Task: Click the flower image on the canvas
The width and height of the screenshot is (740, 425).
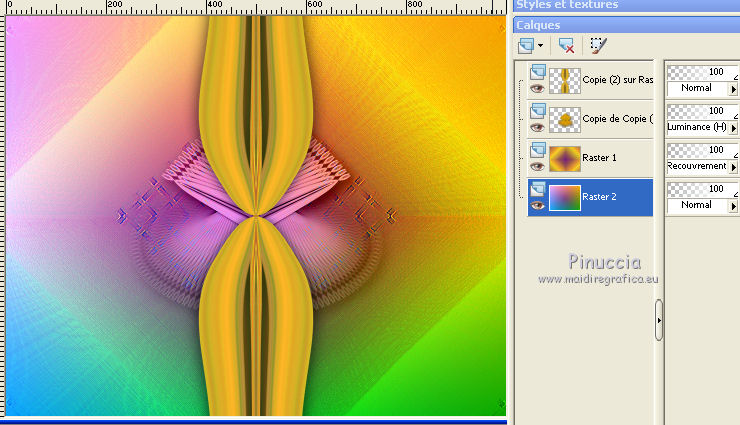Action: coord(255,216)
